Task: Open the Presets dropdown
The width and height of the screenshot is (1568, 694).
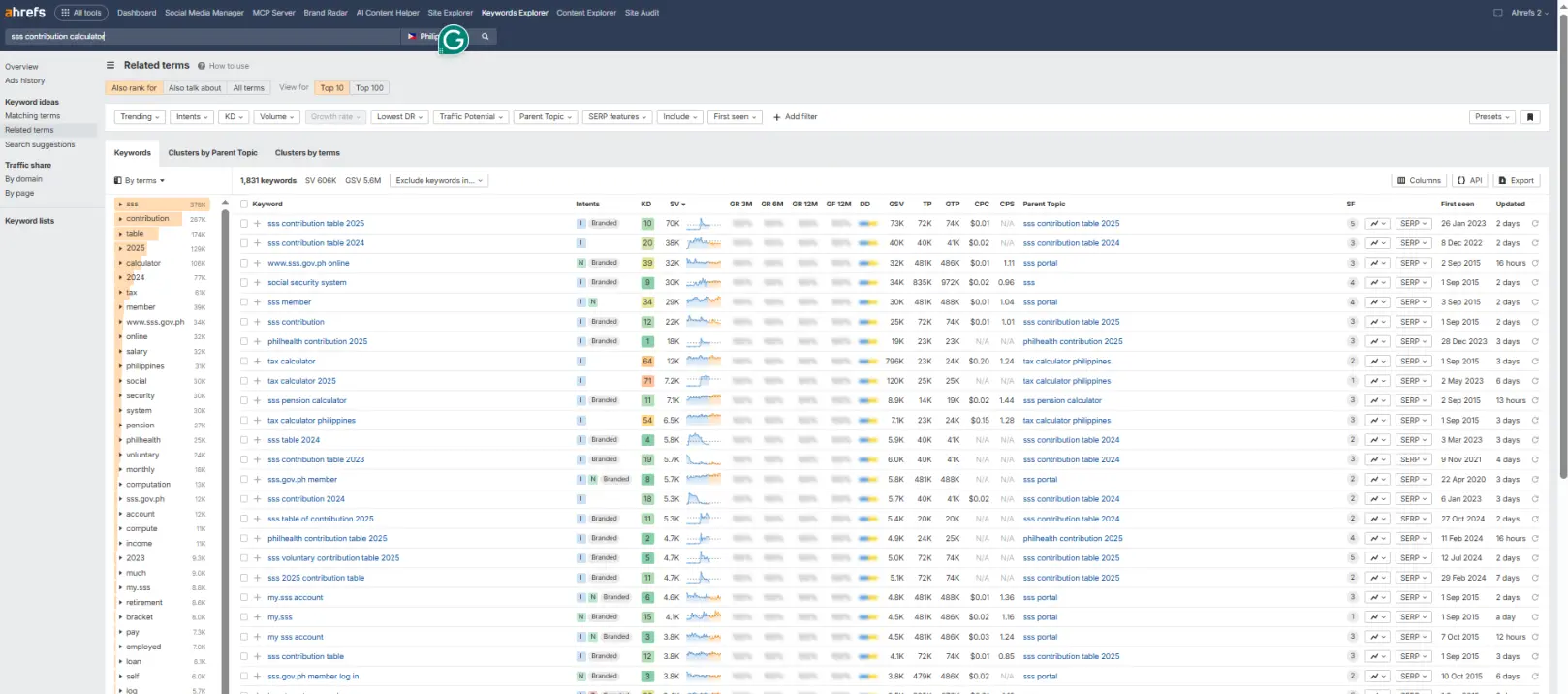Action: point(1492,117)
